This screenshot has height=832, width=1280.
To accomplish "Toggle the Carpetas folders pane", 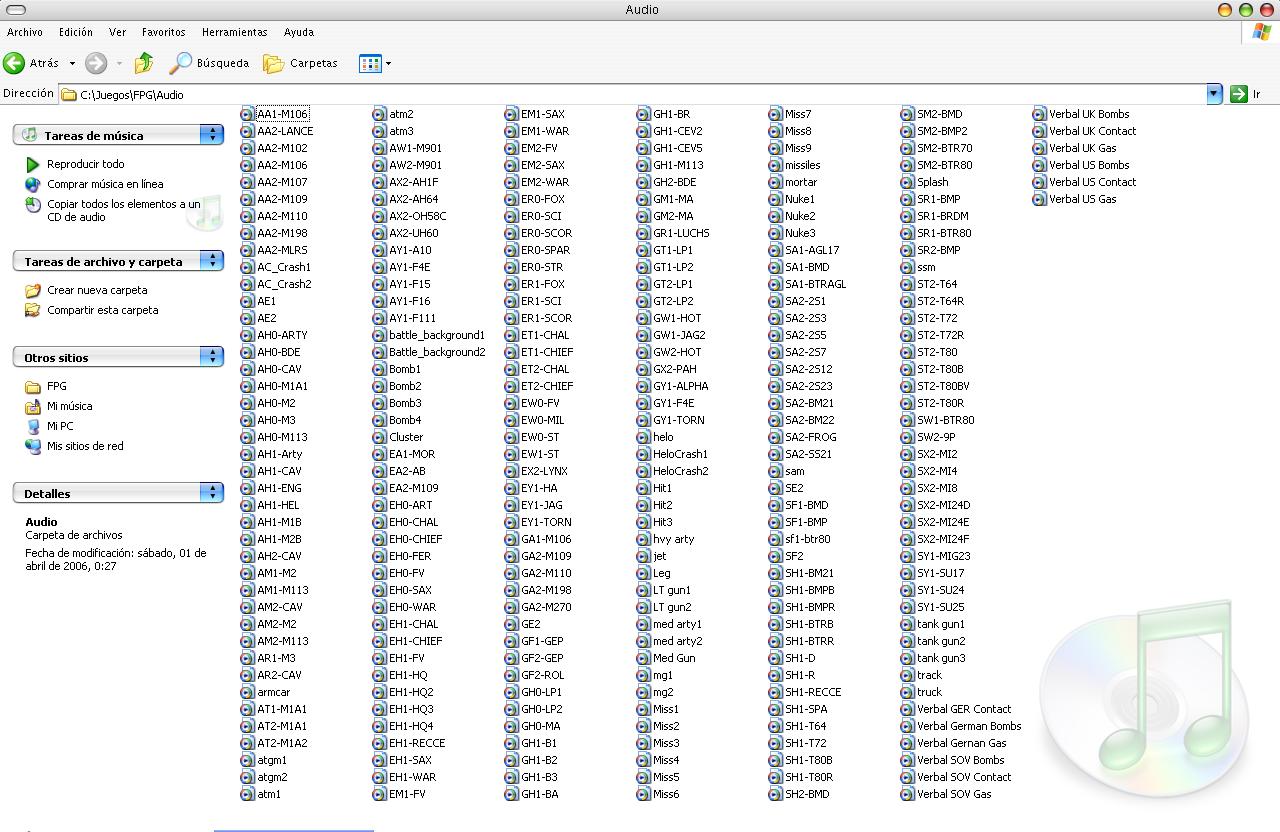I will pos(300,63).
